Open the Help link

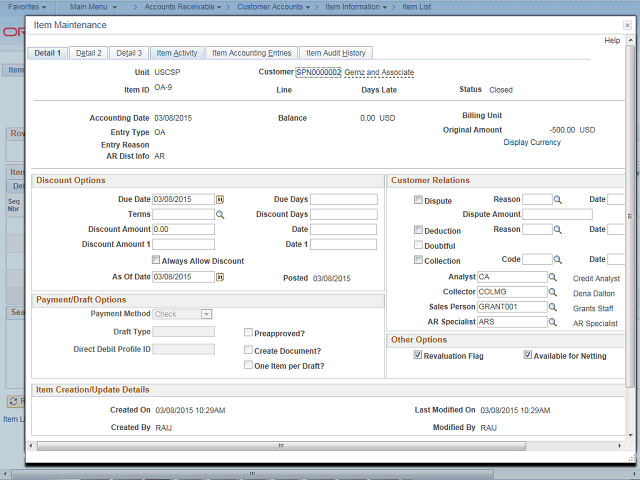point(612,40)
